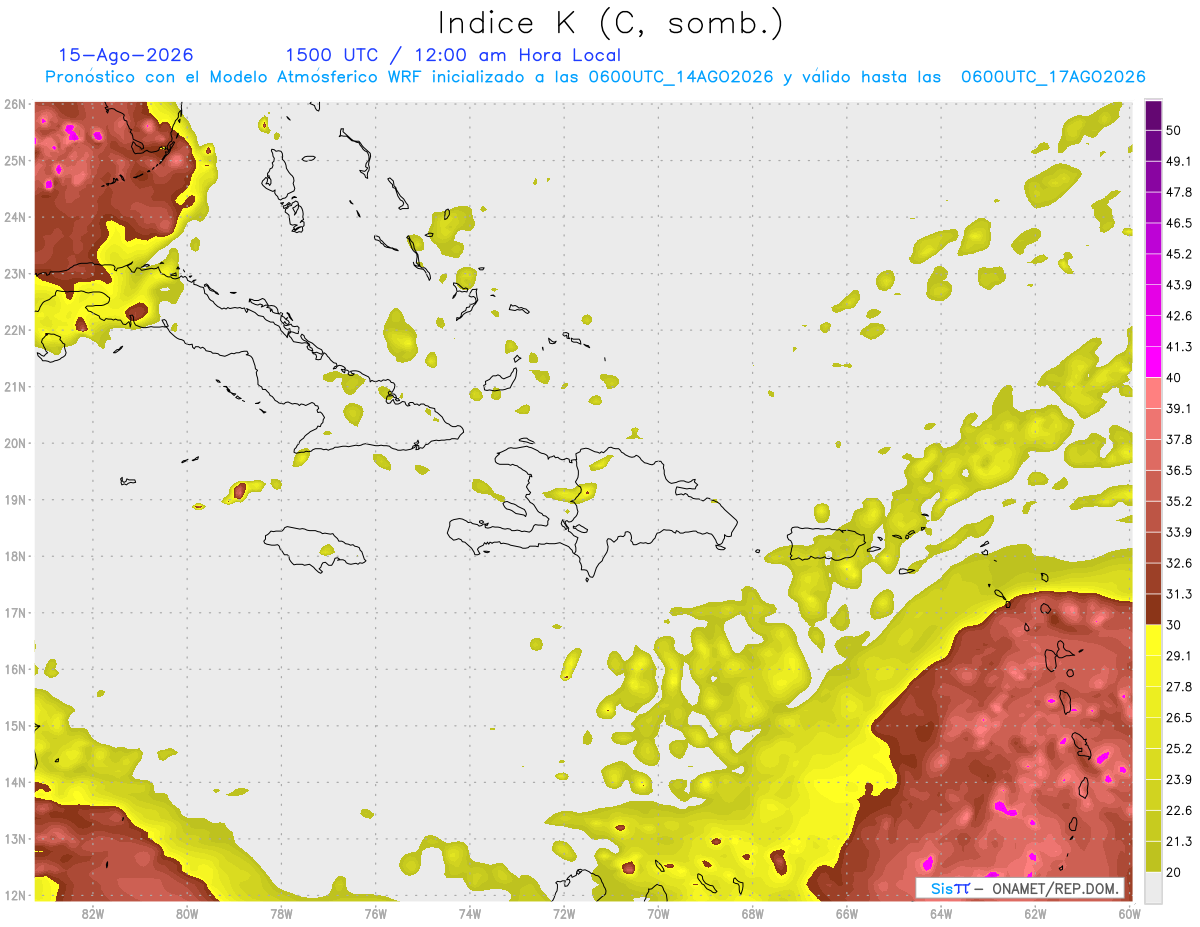Click the colorbar value "39.1"
The height and width of the screenshot is (927, 1200).
1179,408
